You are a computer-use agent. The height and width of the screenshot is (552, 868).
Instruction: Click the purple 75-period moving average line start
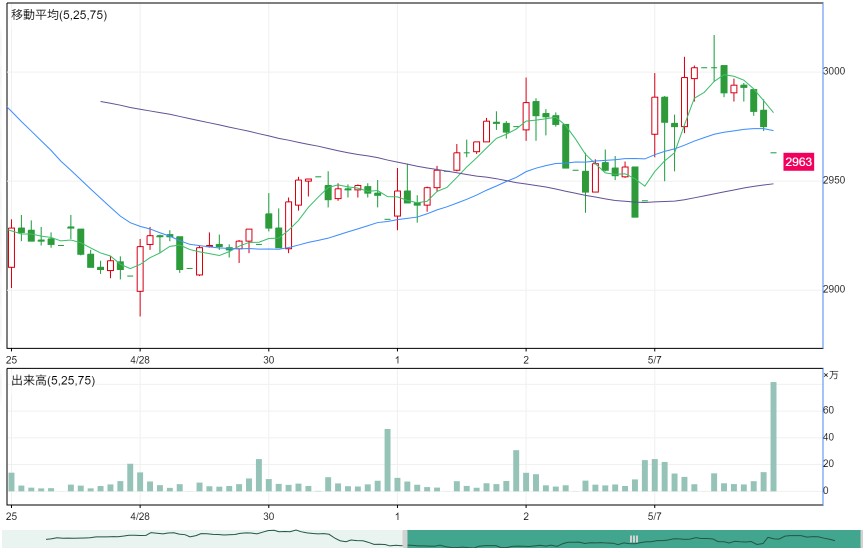click(x=102, y=101)
